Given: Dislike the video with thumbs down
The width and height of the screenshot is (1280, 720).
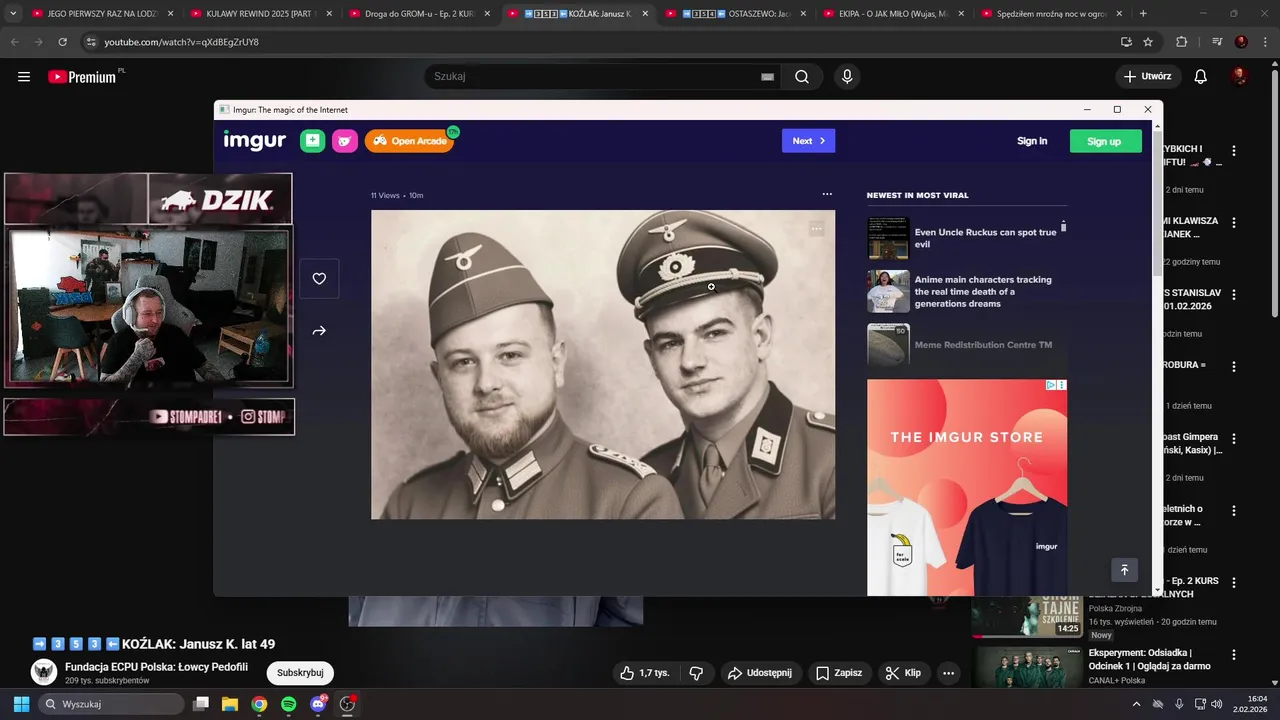Looking at the screenshot, I should [697, 673].
